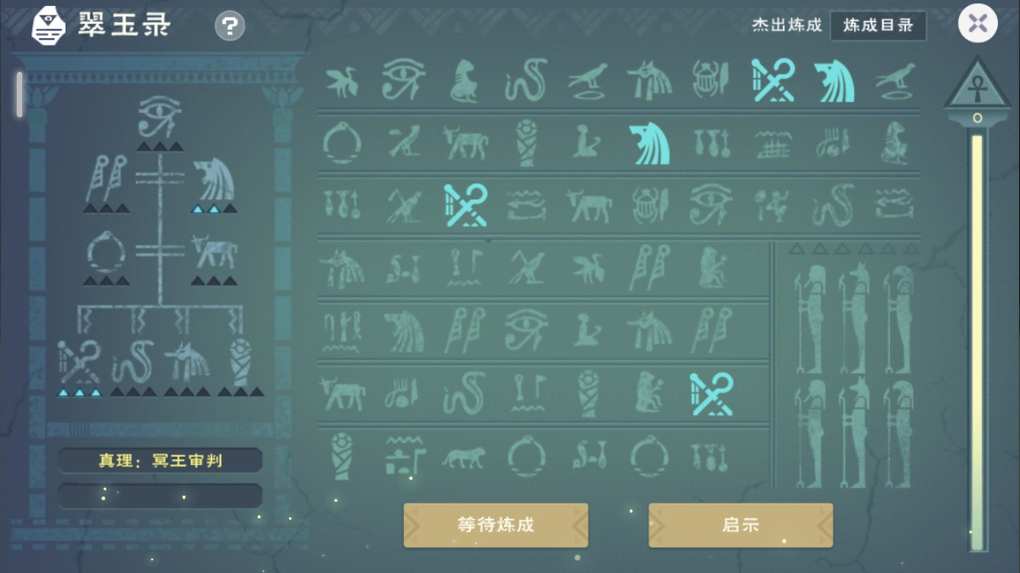Screen dimensions: 1020x573
Task: Click the 启示 button
Action: point(740,525)
